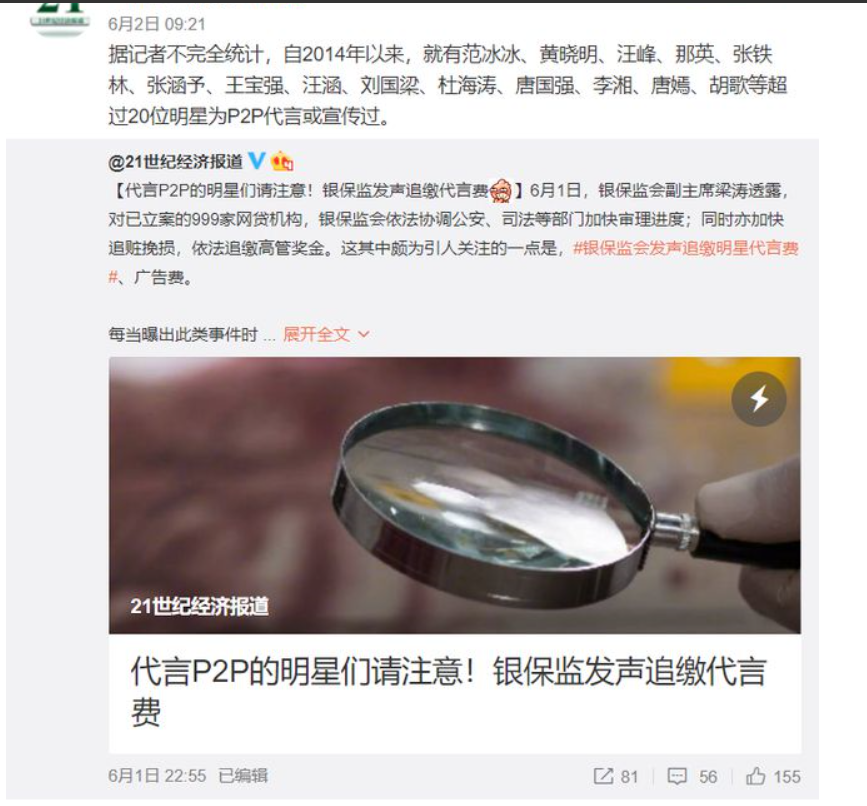Open the 21 avatar profile picture
This screenshot has height=806, width=867.
click(60, 17)
